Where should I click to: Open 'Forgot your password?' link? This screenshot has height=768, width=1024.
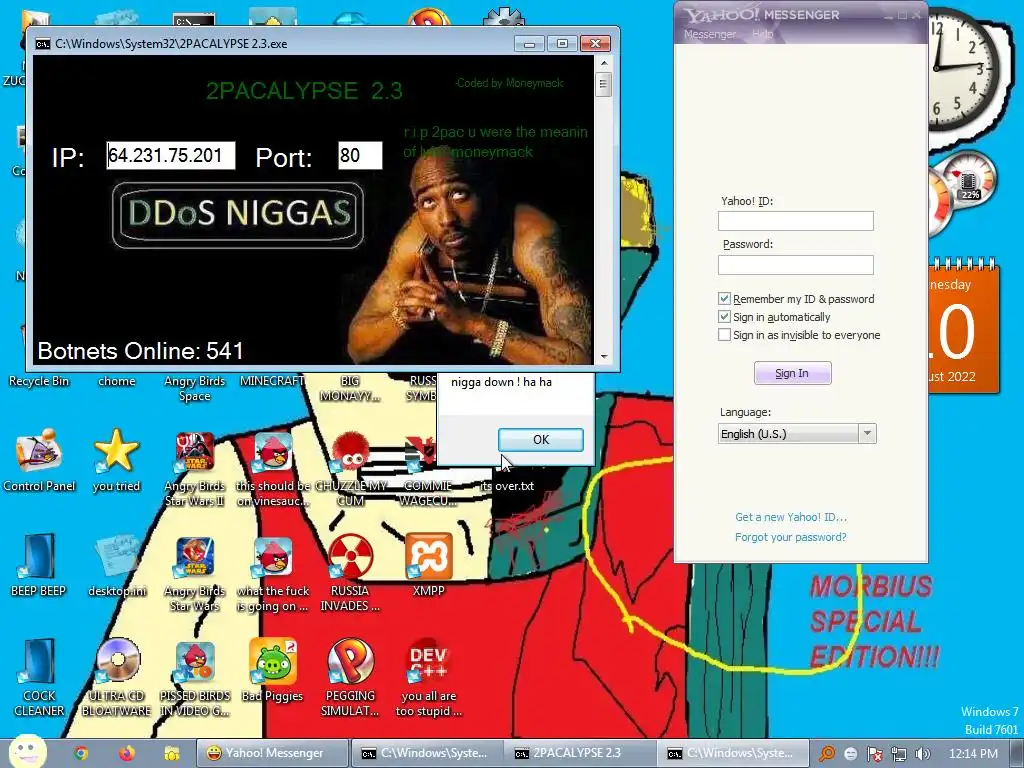tap(790, 537)
